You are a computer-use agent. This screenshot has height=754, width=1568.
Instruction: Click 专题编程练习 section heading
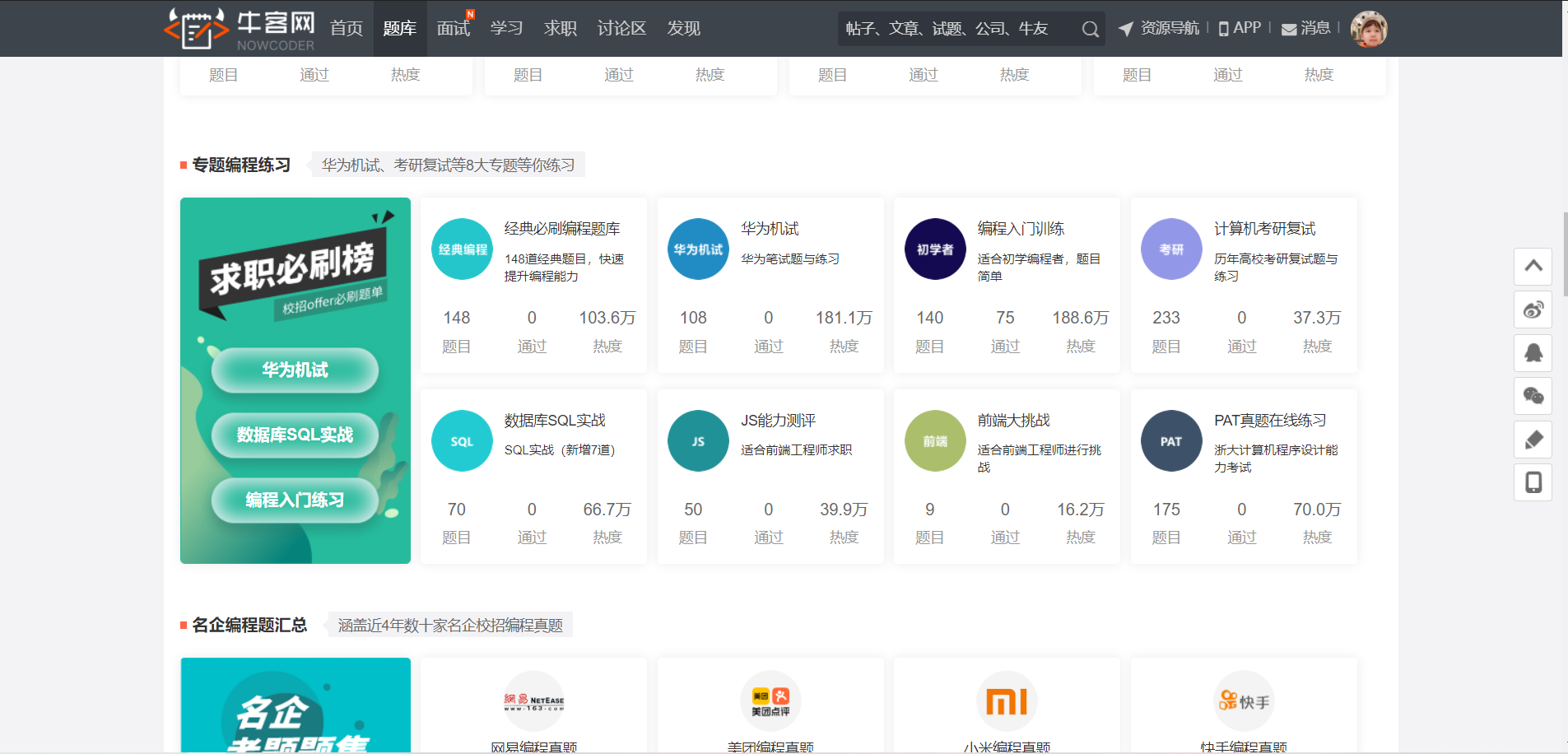click(x=241, y=165)
